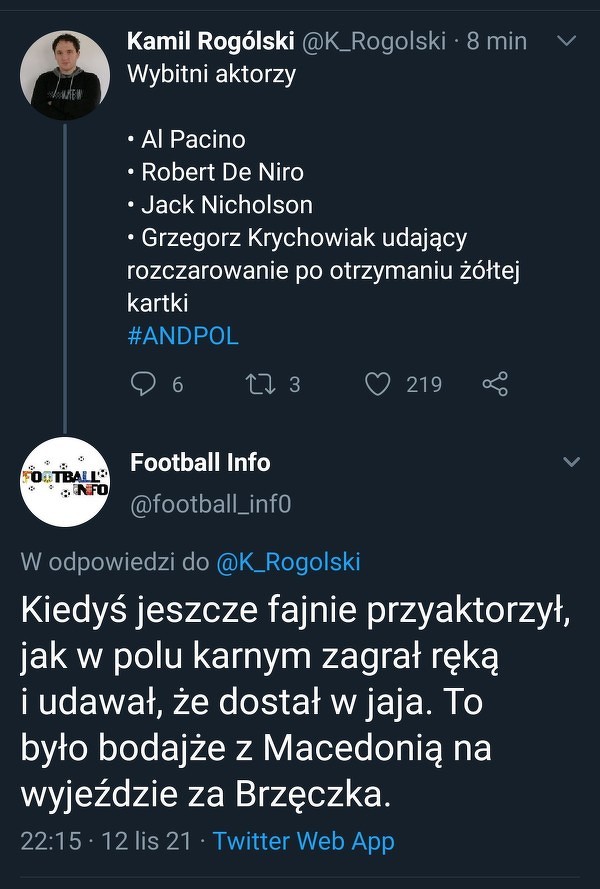This screenshot has width=600, height=889.
Task: Click the reply icon on Kamil's tweet
Action: coord(145,384)
